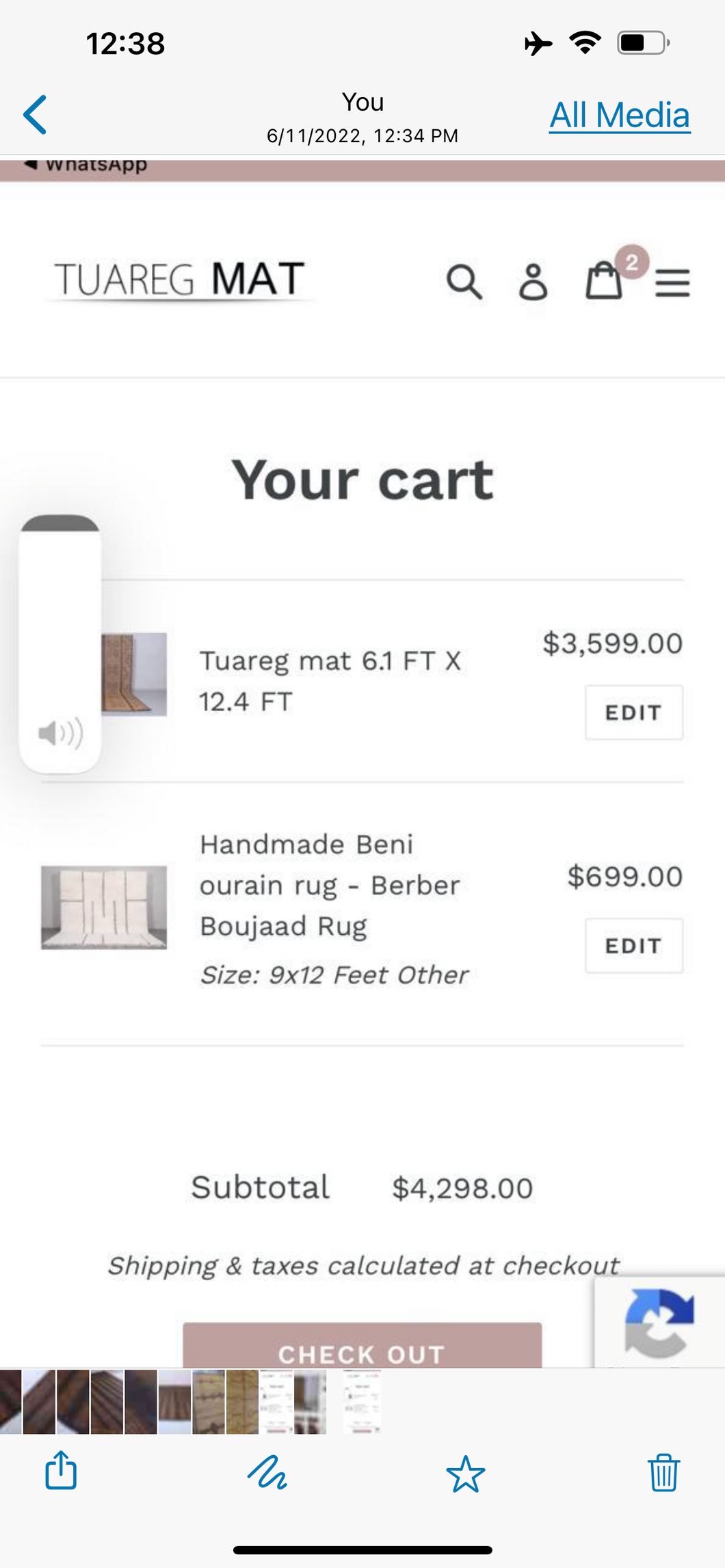Viewport: 725px width, 1568px height.
Task: Star this media as favorite
Action: [x=465, y=1473]
